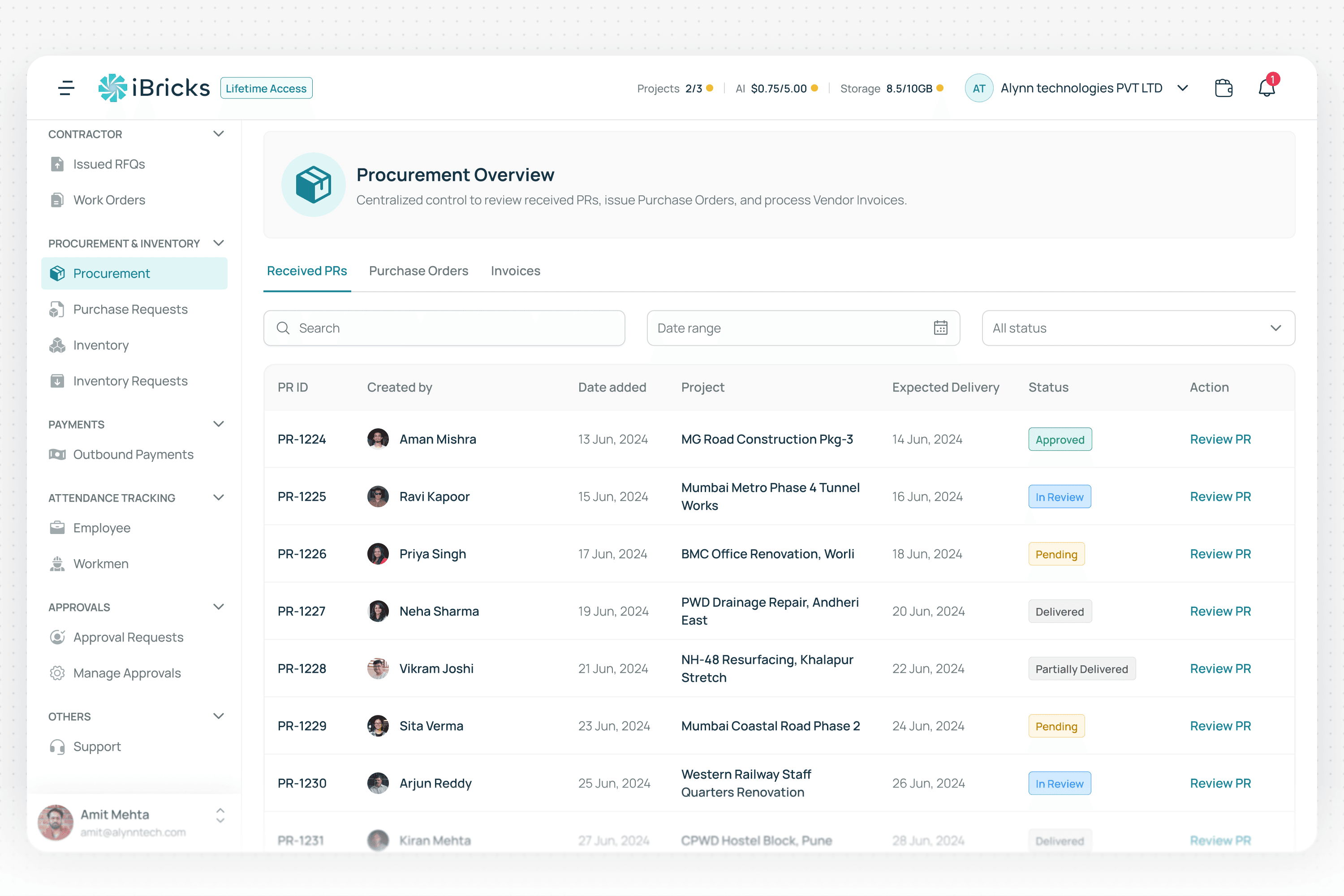Click Delivered badge of PR-1227
Viewport: 1344px width, 896px height.
click(x=1060, y=611)
